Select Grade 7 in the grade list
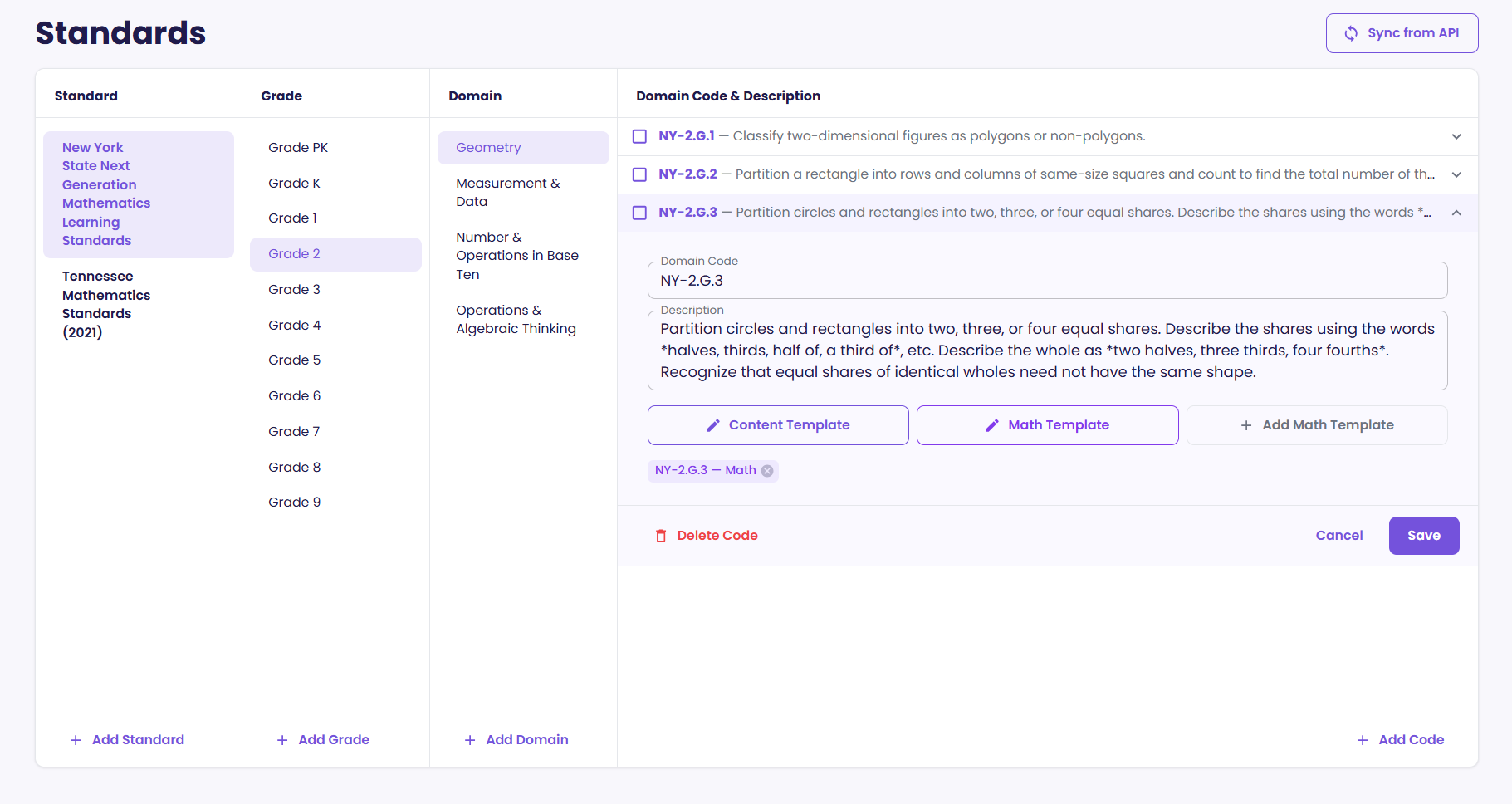The image size is (1512, 804). [335, 432]
